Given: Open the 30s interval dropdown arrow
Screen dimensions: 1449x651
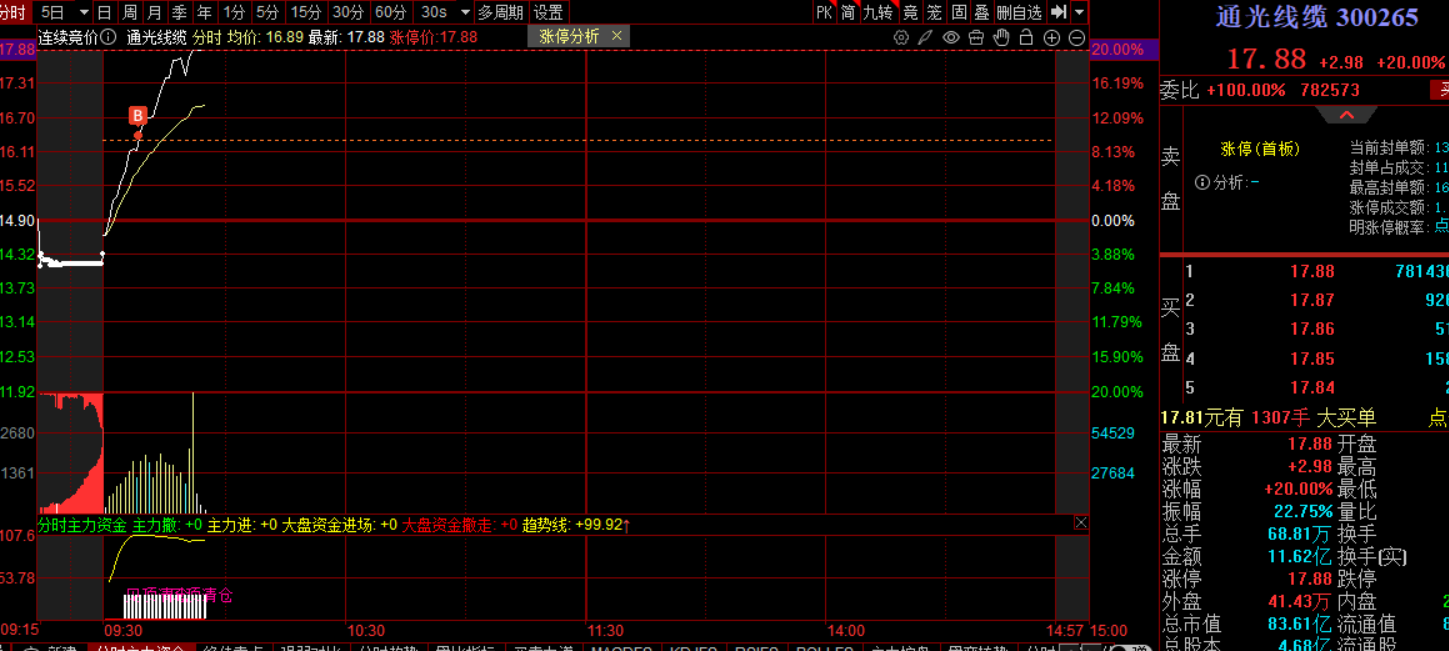Looking at the screenshot, I should click(x=464, y=12).
